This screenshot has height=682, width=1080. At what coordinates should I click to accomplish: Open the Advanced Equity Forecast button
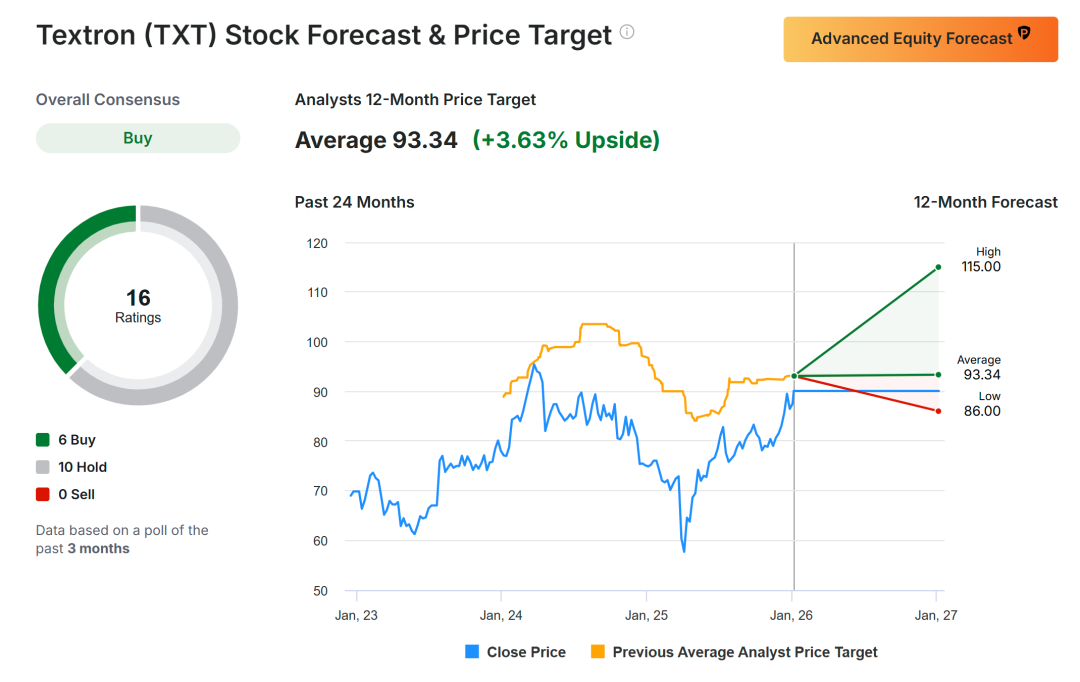coord(911,39)
